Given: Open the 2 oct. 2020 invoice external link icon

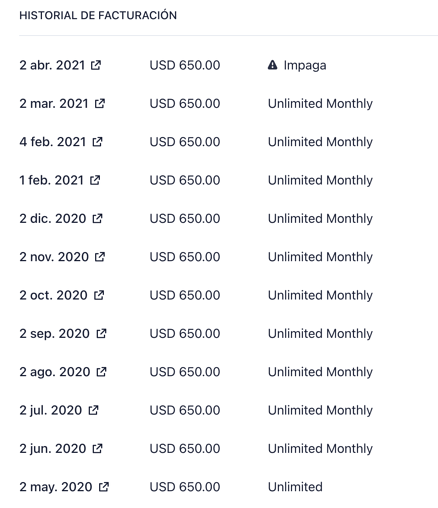Looking at the screenshot, I should 99,295.
